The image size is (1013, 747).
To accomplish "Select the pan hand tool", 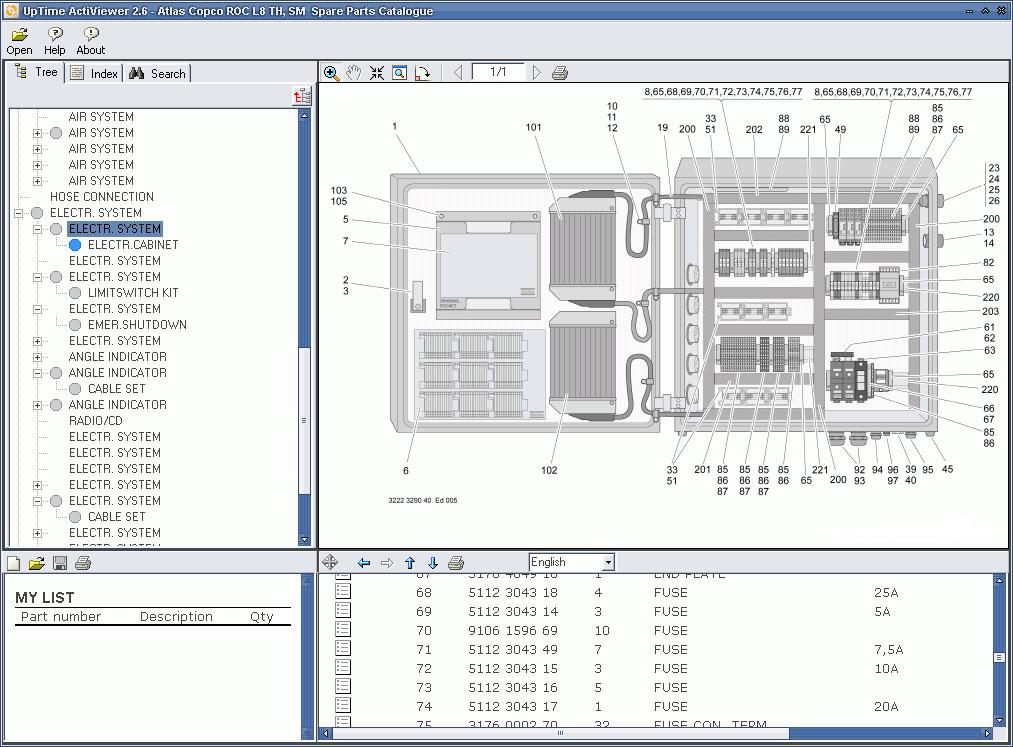I will pos(353,73).
